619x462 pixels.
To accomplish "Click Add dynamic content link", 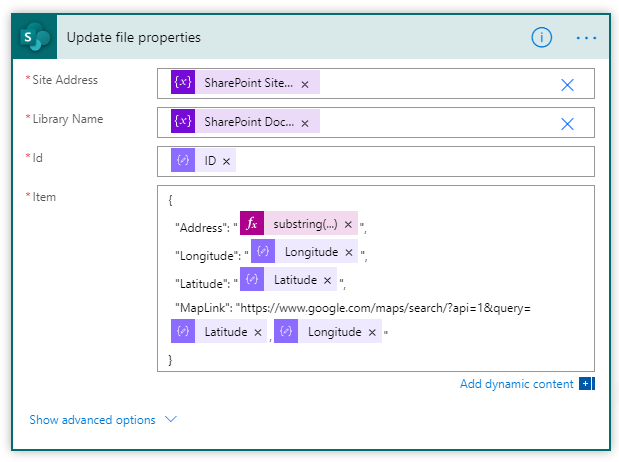I will pos(516,384).
